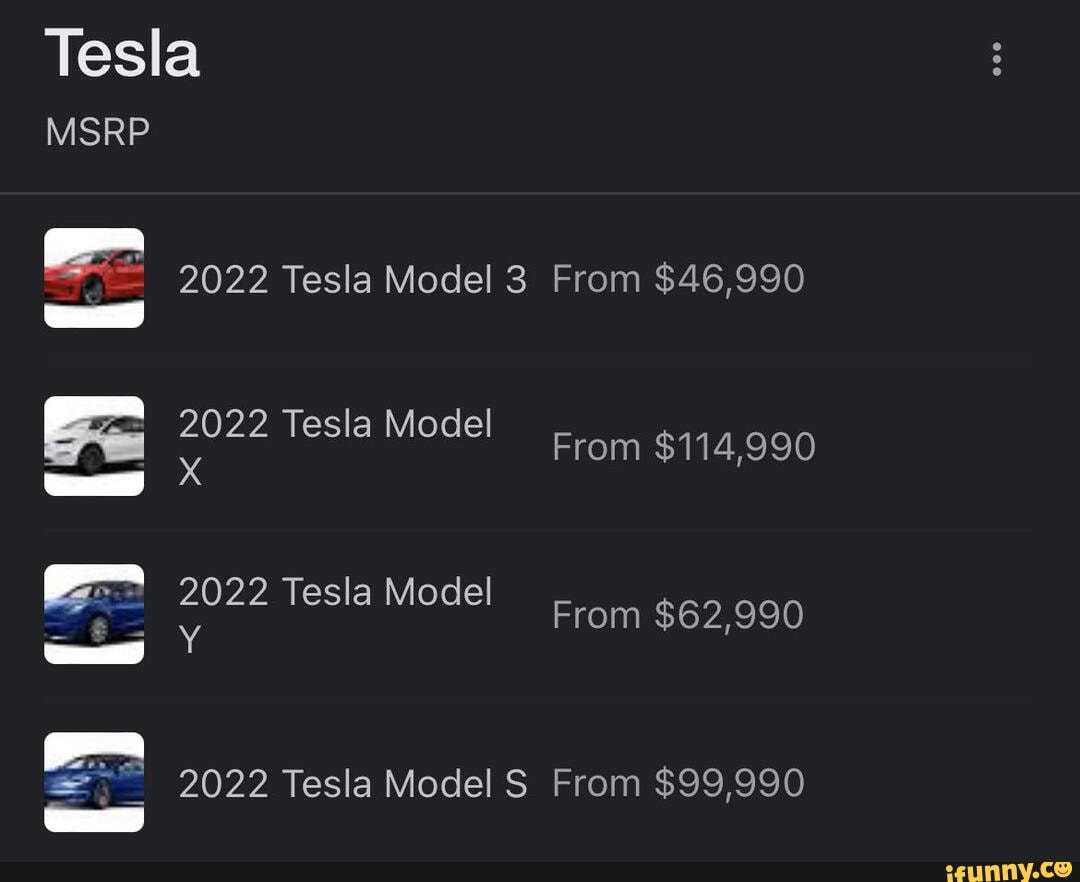Click the blue Tesla Model Y thumbnail
Image resolution: width=1080 pixels, height=882 pixels.
(x=94, y=614)
